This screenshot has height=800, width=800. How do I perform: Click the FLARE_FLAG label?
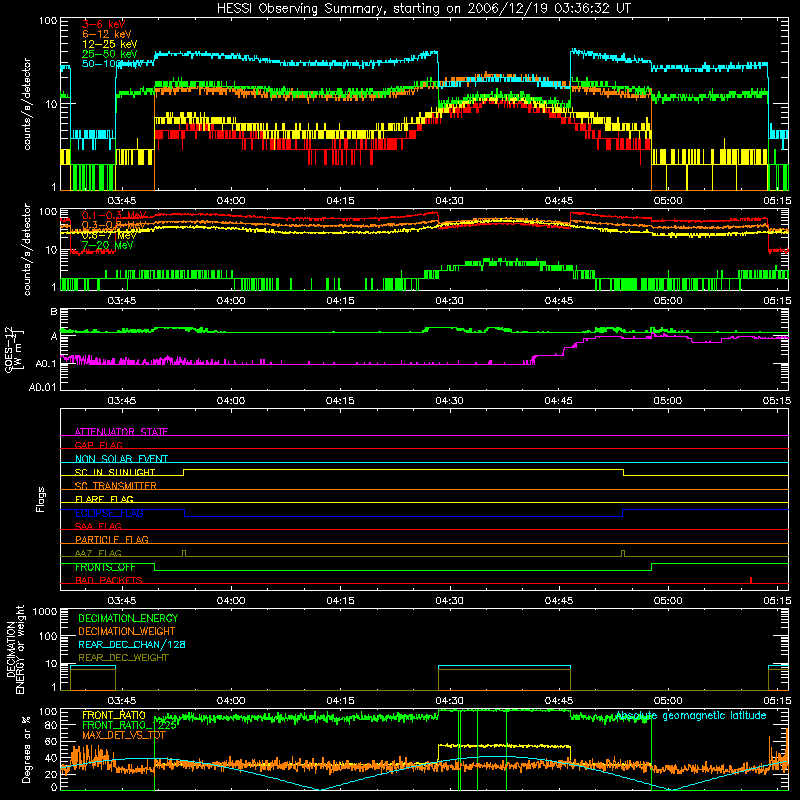point(104,499)
